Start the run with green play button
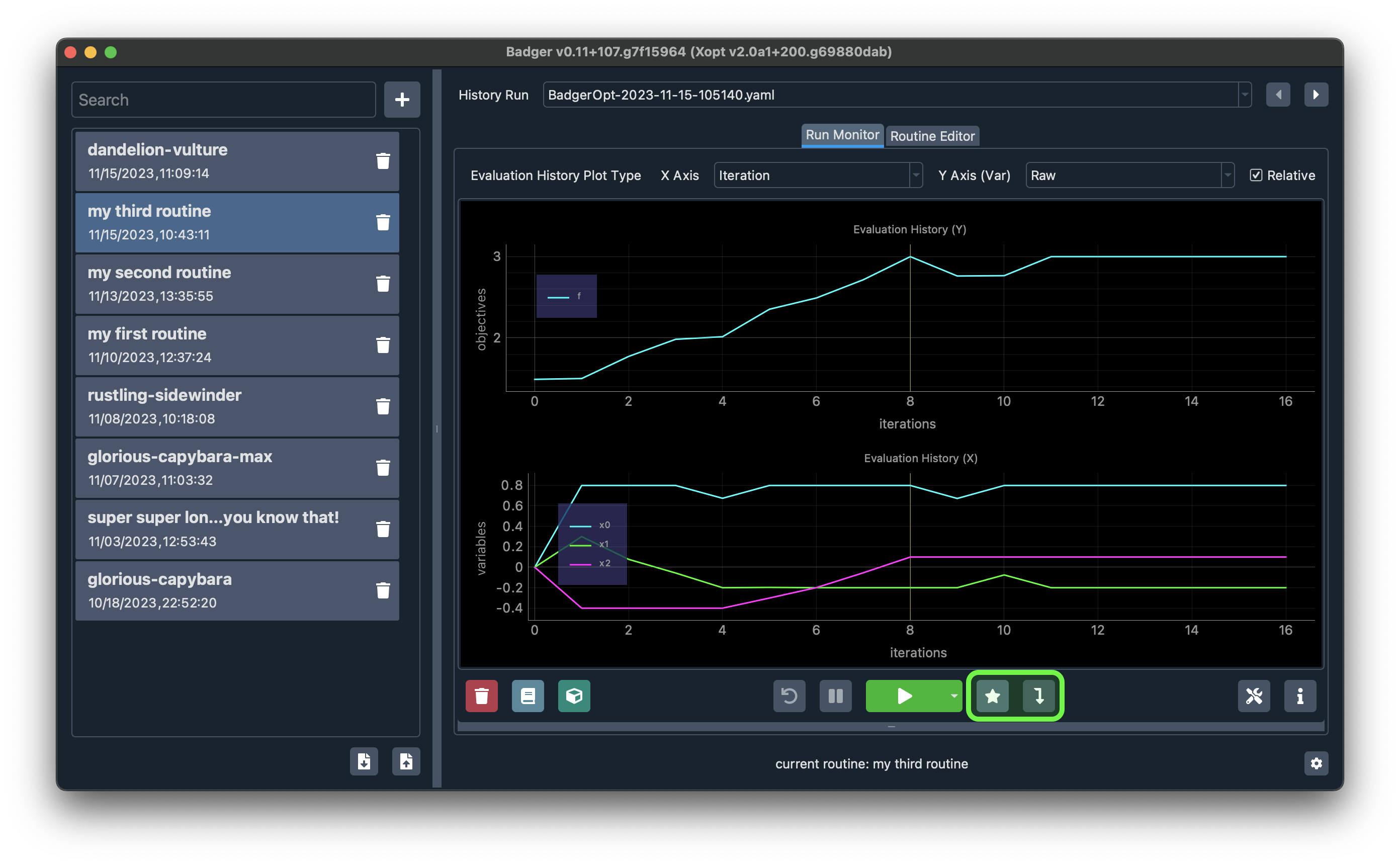 click(x=905, y=696)
